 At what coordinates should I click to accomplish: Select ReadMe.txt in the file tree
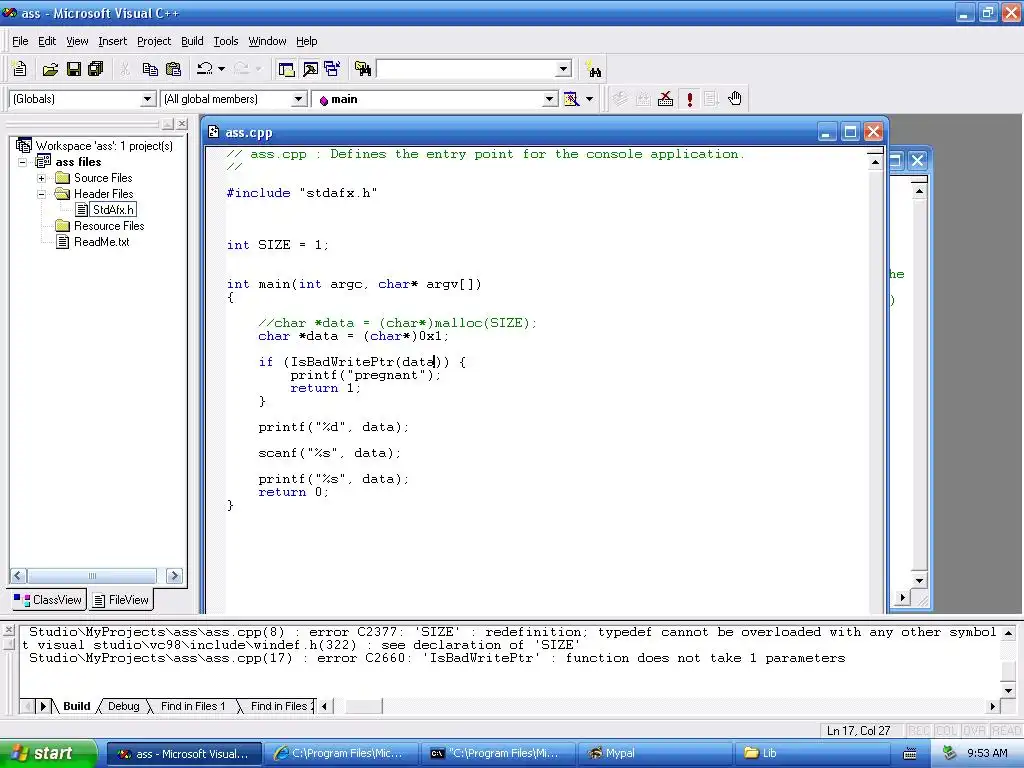click(x=102, y=242)
